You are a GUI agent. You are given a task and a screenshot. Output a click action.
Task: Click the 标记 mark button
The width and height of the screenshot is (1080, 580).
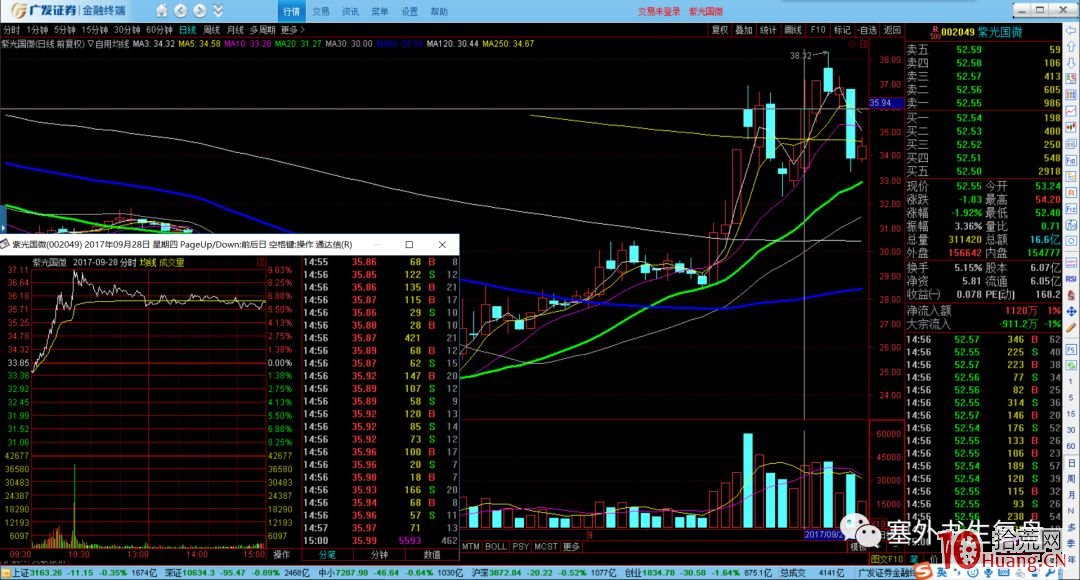[842, 30]
